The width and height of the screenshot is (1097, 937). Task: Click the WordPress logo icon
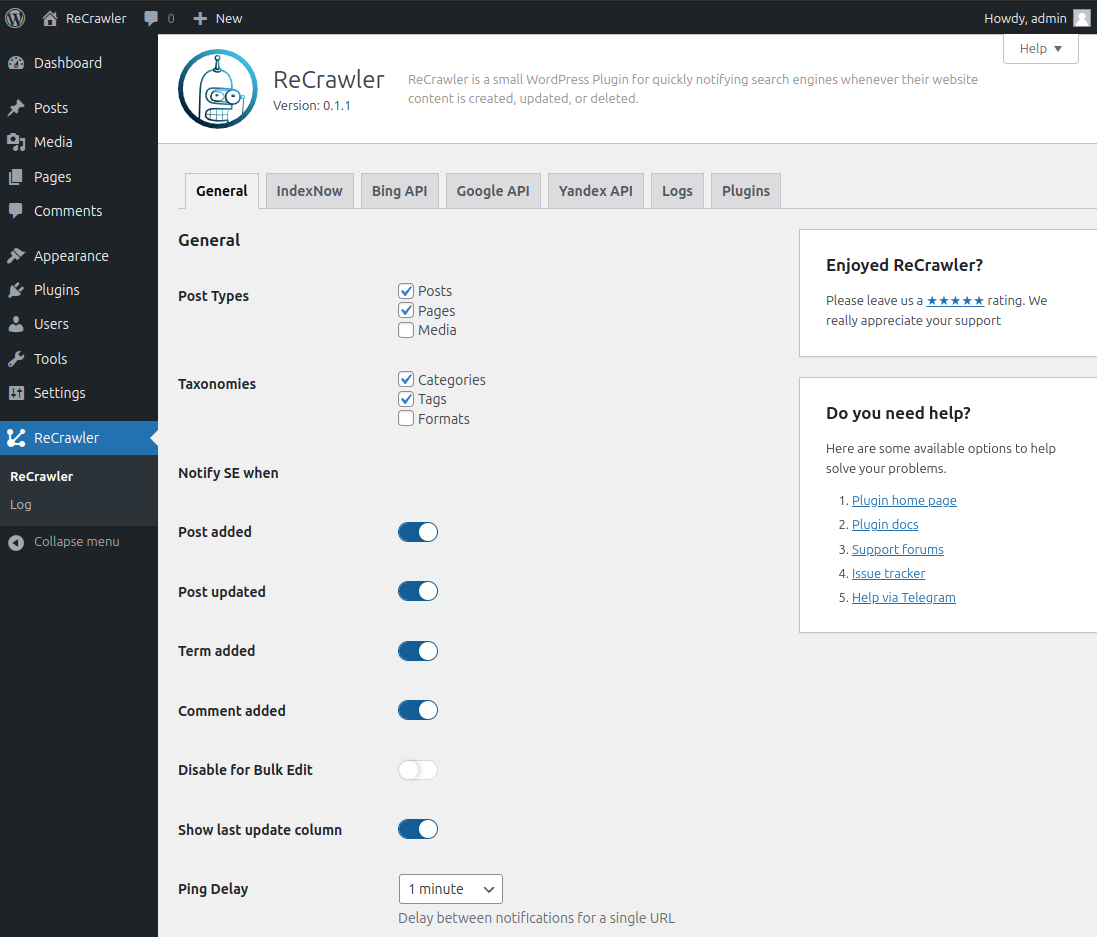[15, 18]
